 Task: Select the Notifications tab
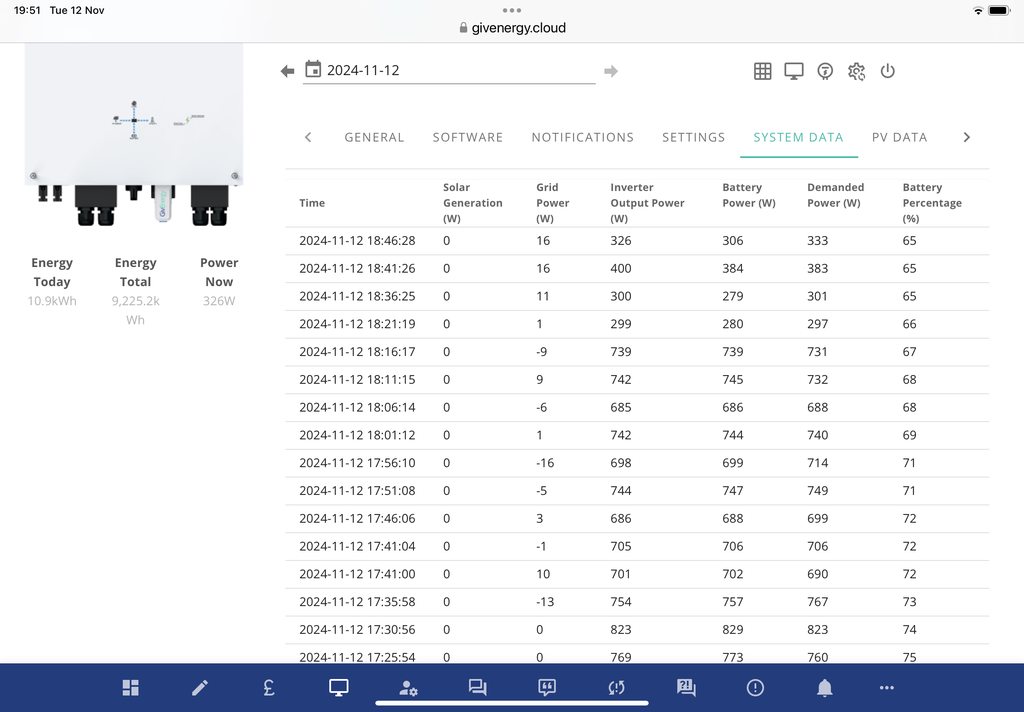(x=583, y=137)
